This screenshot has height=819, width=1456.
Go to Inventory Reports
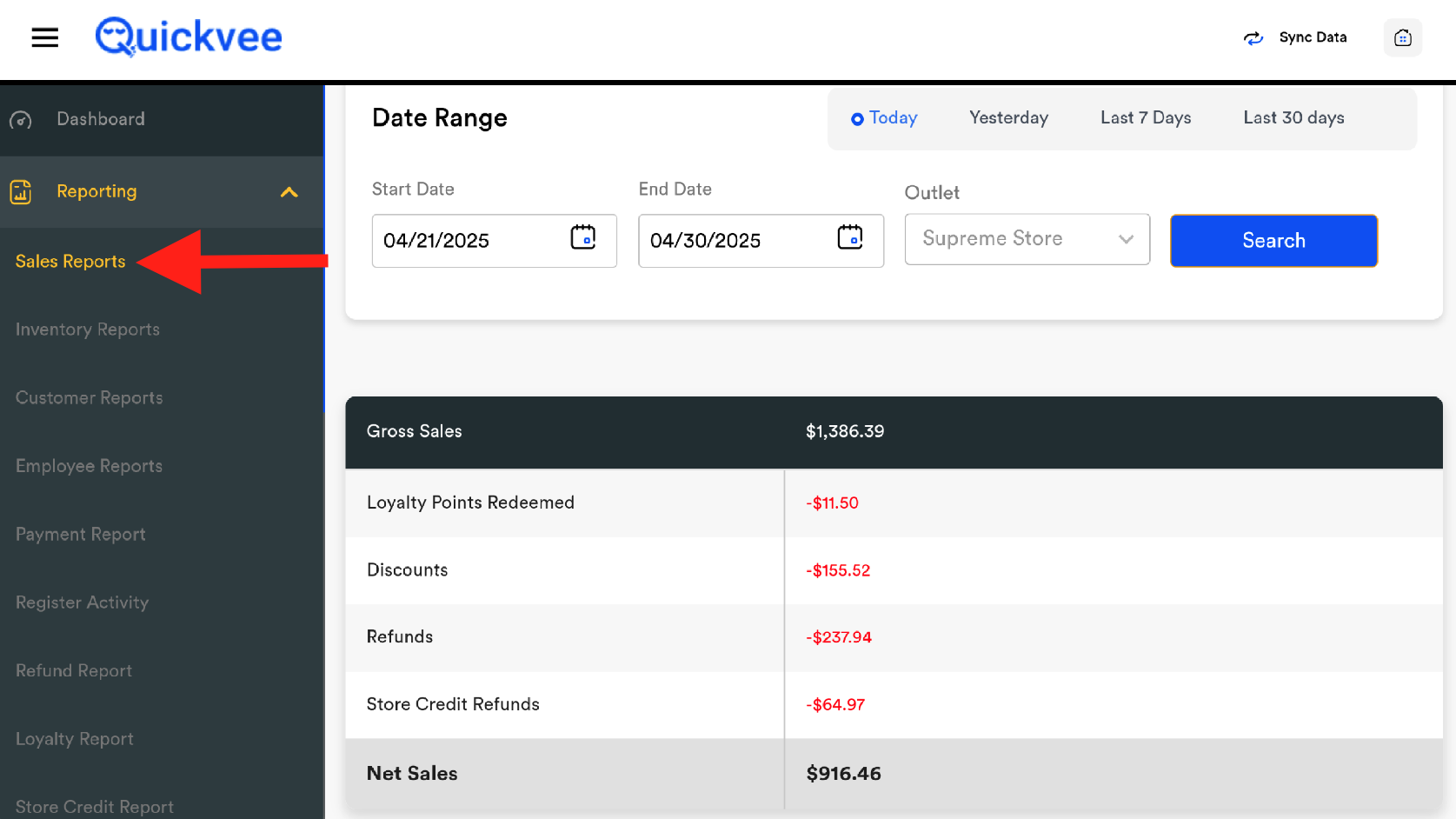tap(88, 330)
